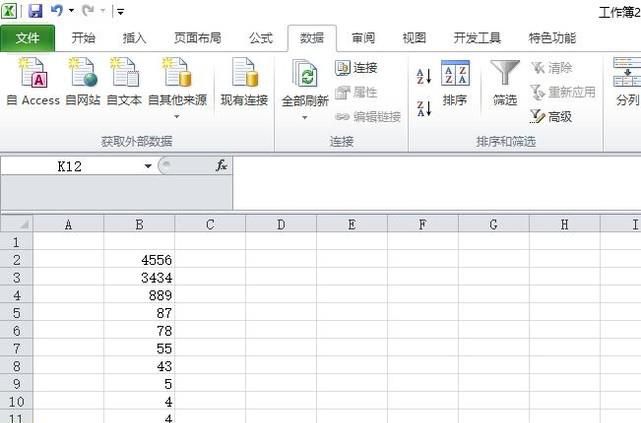Select cell containing 889
641x423 pixels.
(139, 295)
